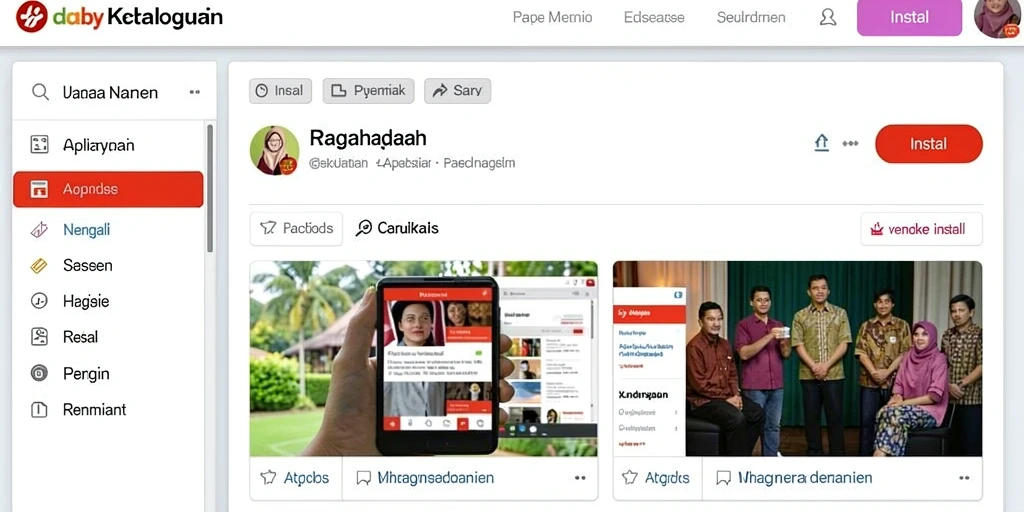This screenshot has width=1024, height=512.
Task: Click the Pergin sidebar icon
Action: tap(39, 373)
